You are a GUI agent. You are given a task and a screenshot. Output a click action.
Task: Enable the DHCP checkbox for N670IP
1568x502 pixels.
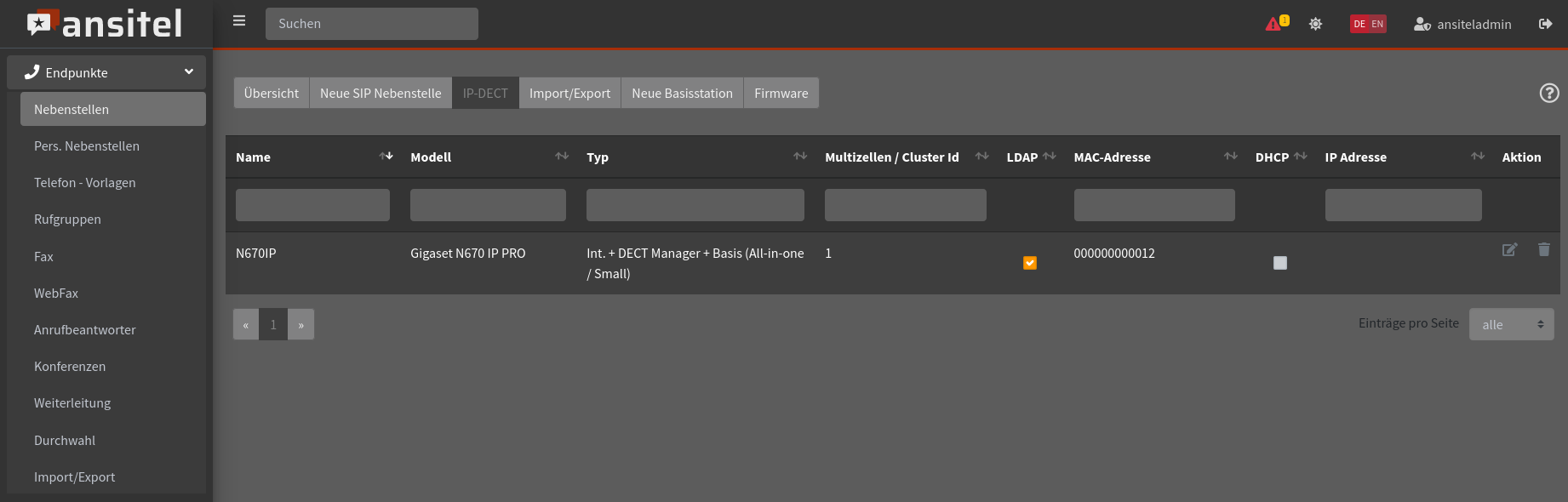tap(1279, 263)
